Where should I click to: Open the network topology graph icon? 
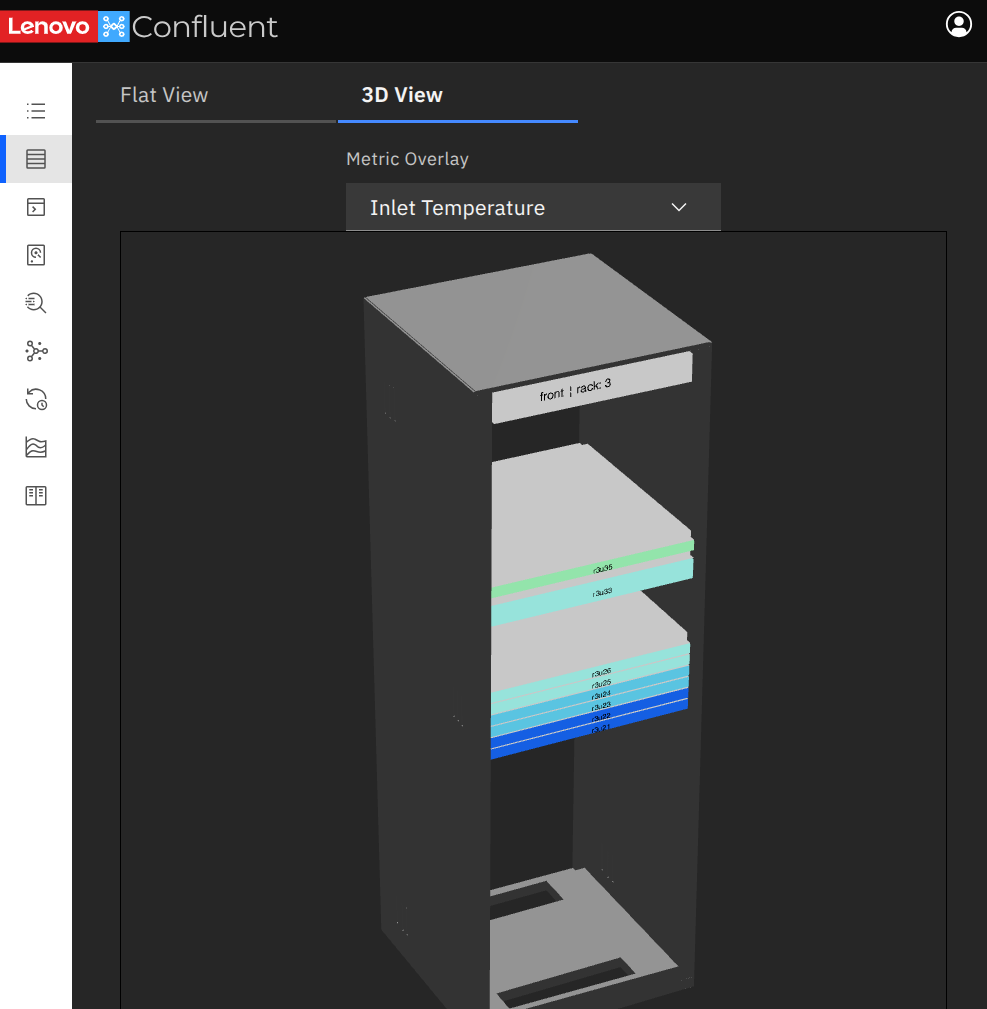[x=36, y=351]
